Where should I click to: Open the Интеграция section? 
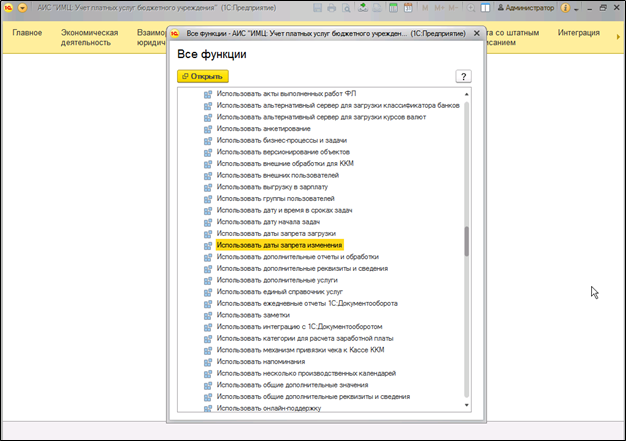[x=578, y=34]
